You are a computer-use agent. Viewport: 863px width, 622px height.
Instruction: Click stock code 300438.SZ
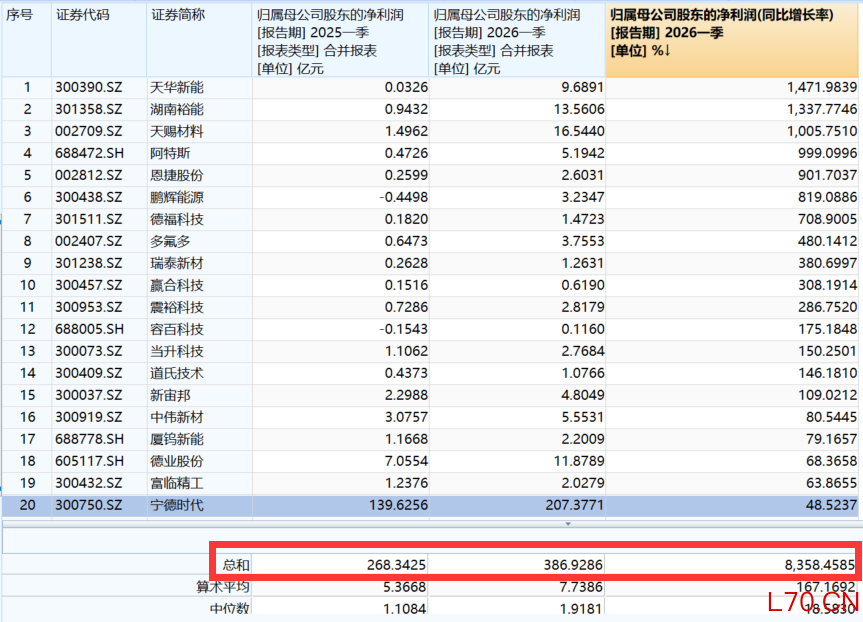tap(89, 198)
